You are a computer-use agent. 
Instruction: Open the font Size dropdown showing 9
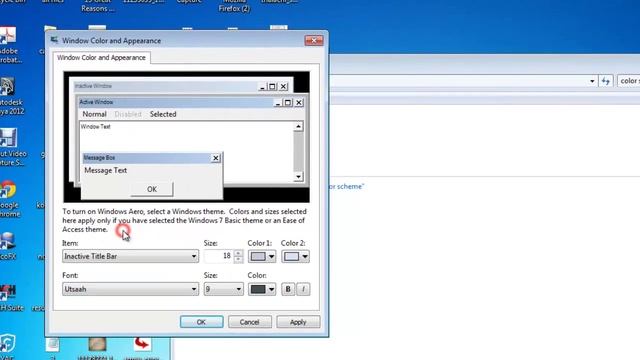(223, 289)
